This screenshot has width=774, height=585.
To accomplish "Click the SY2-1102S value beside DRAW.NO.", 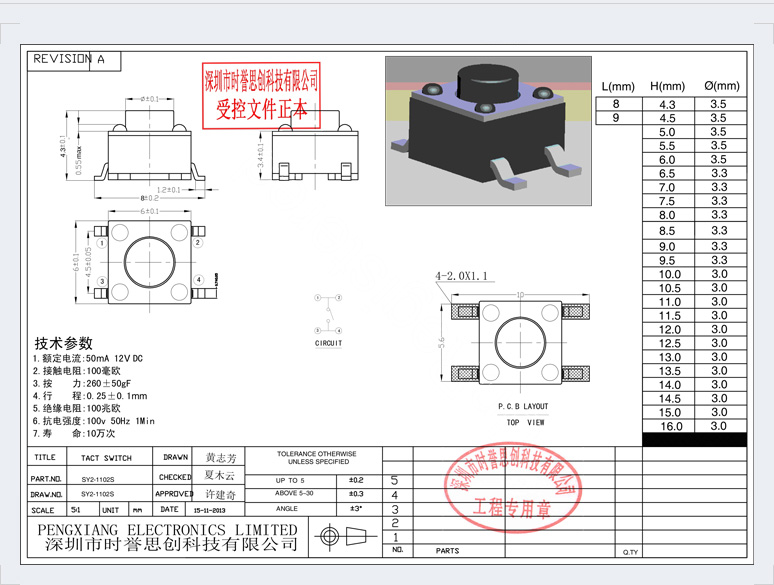I will click(98, 494).
